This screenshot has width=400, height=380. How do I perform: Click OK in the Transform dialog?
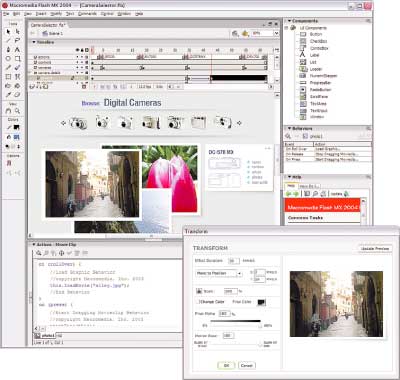(x=226, y=365)
